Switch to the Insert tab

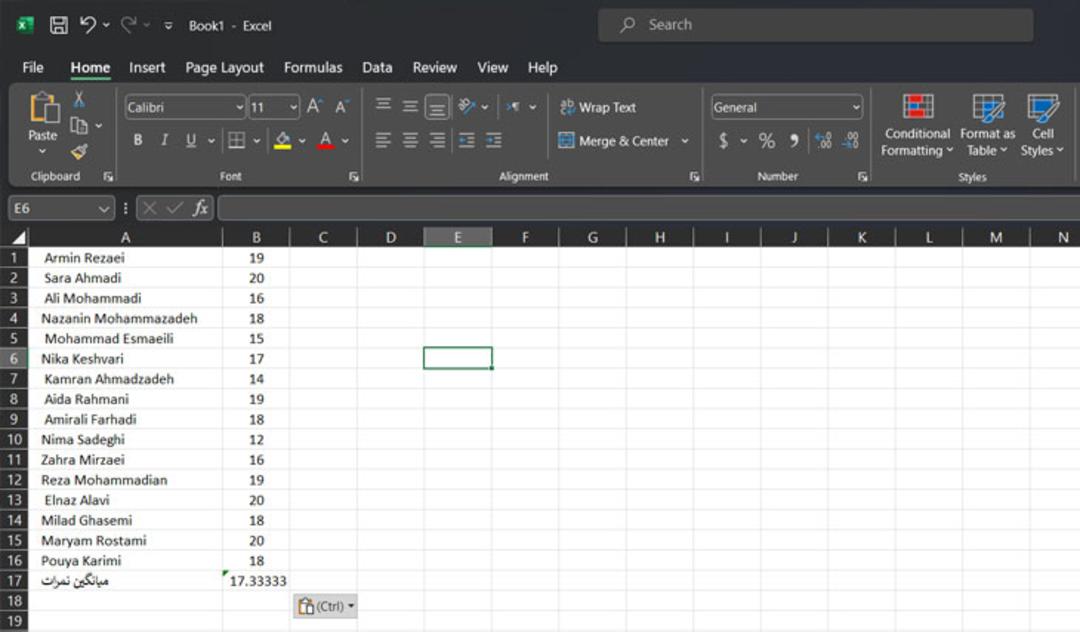(147, 67)
